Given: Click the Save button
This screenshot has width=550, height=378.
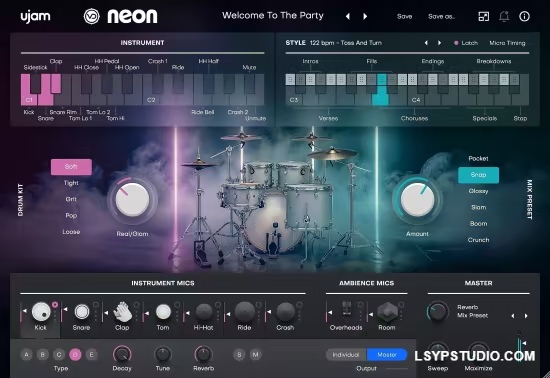Looking at the screenshot, I should coord(404,16).
